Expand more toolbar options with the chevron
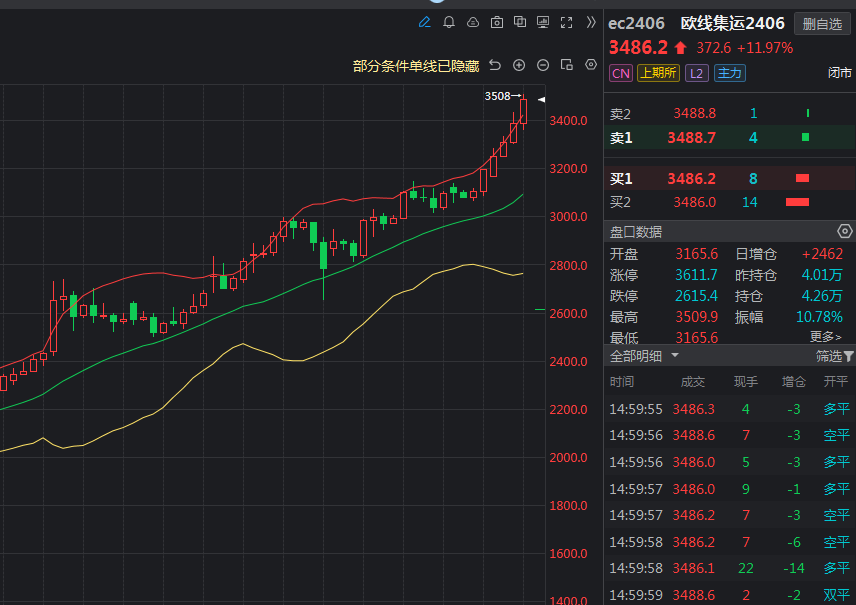The height and width of the screenshot is (605, 856). pos(592,22)
